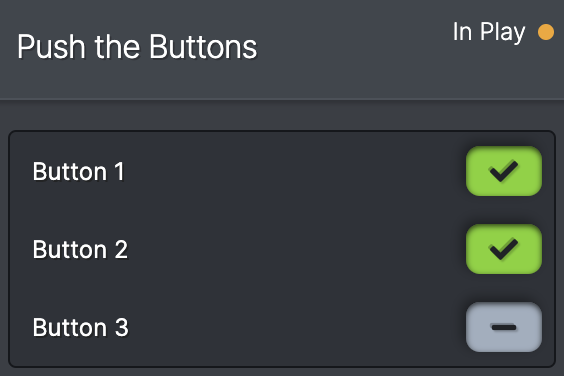
Task: Click the empty header area below the title
Action: point(282,81)
